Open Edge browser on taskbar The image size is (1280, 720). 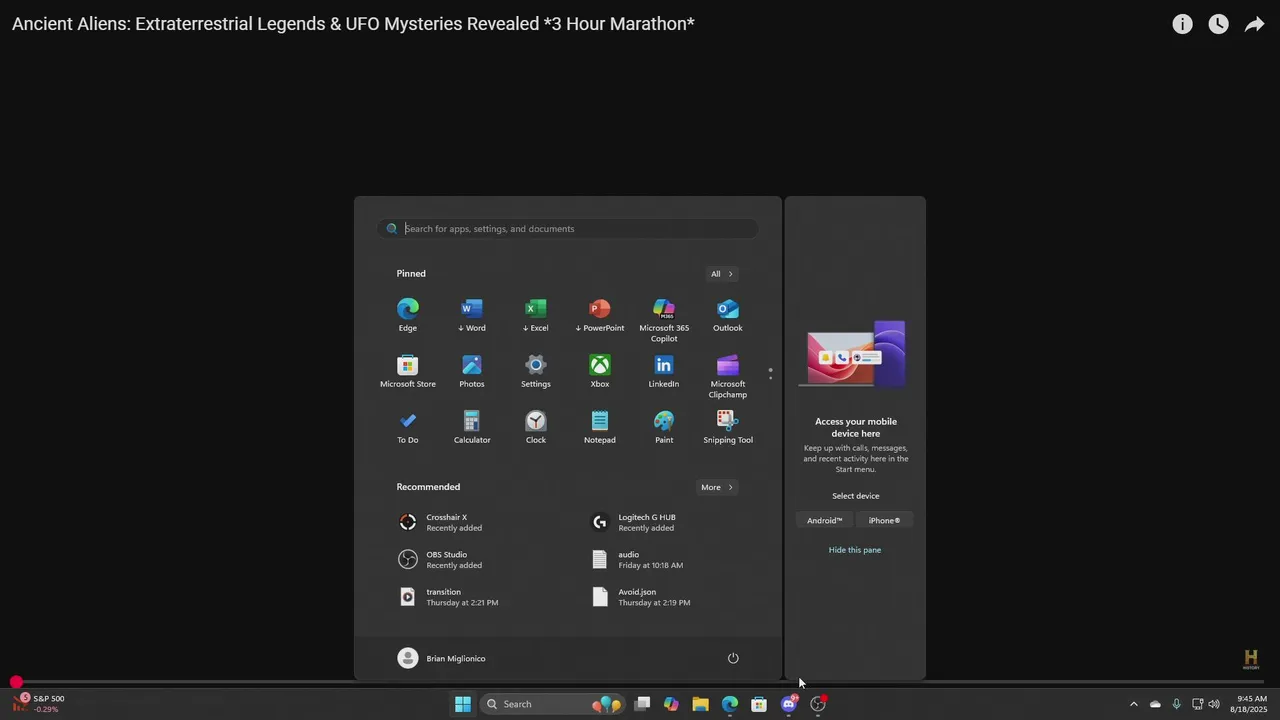730,704
